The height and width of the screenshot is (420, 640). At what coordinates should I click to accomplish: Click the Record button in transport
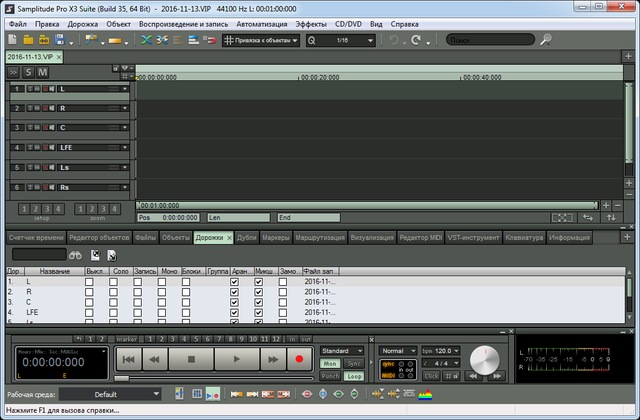(x=298, y=357)
